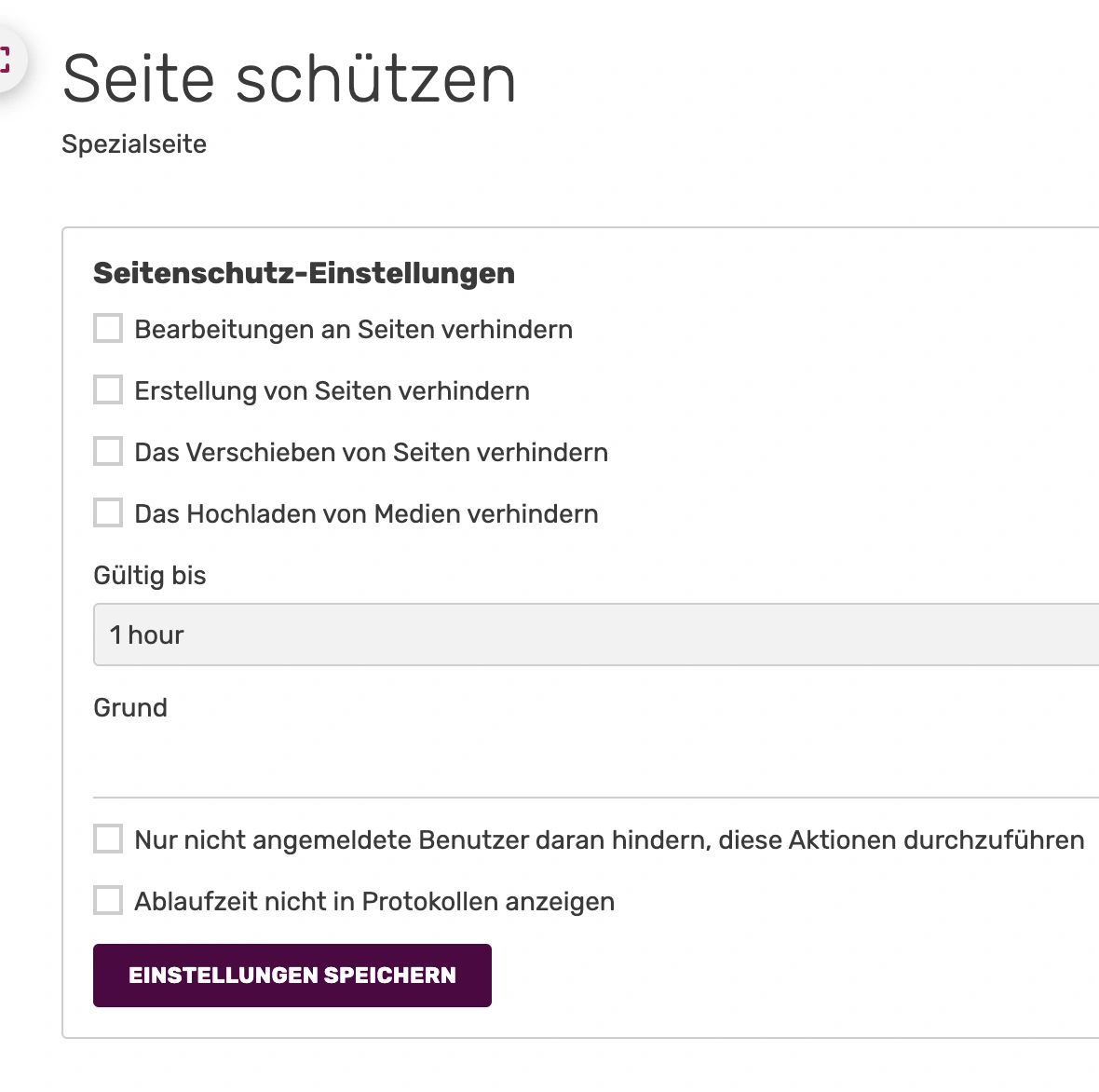
Task: Tick the 'Erstellung von Seiten verhindern' checkbox
Action: pyautogui.click(x=108, y=390)
